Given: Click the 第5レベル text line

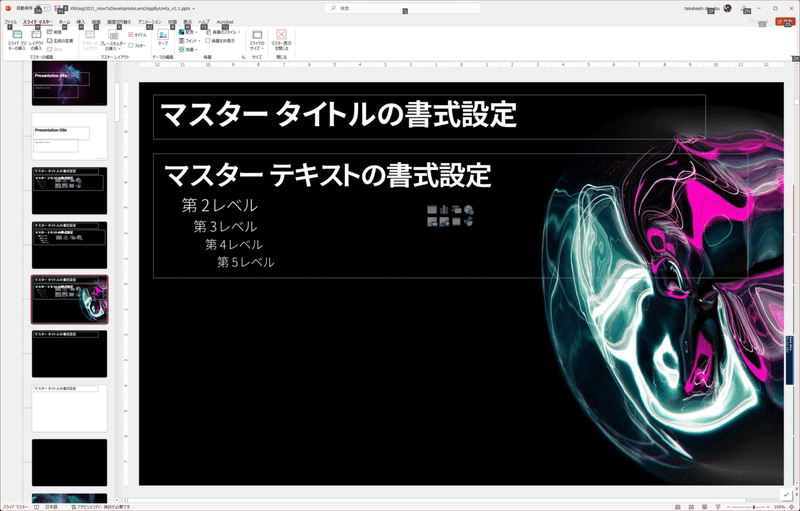Looking at the screenshot, I should [246, 262].
